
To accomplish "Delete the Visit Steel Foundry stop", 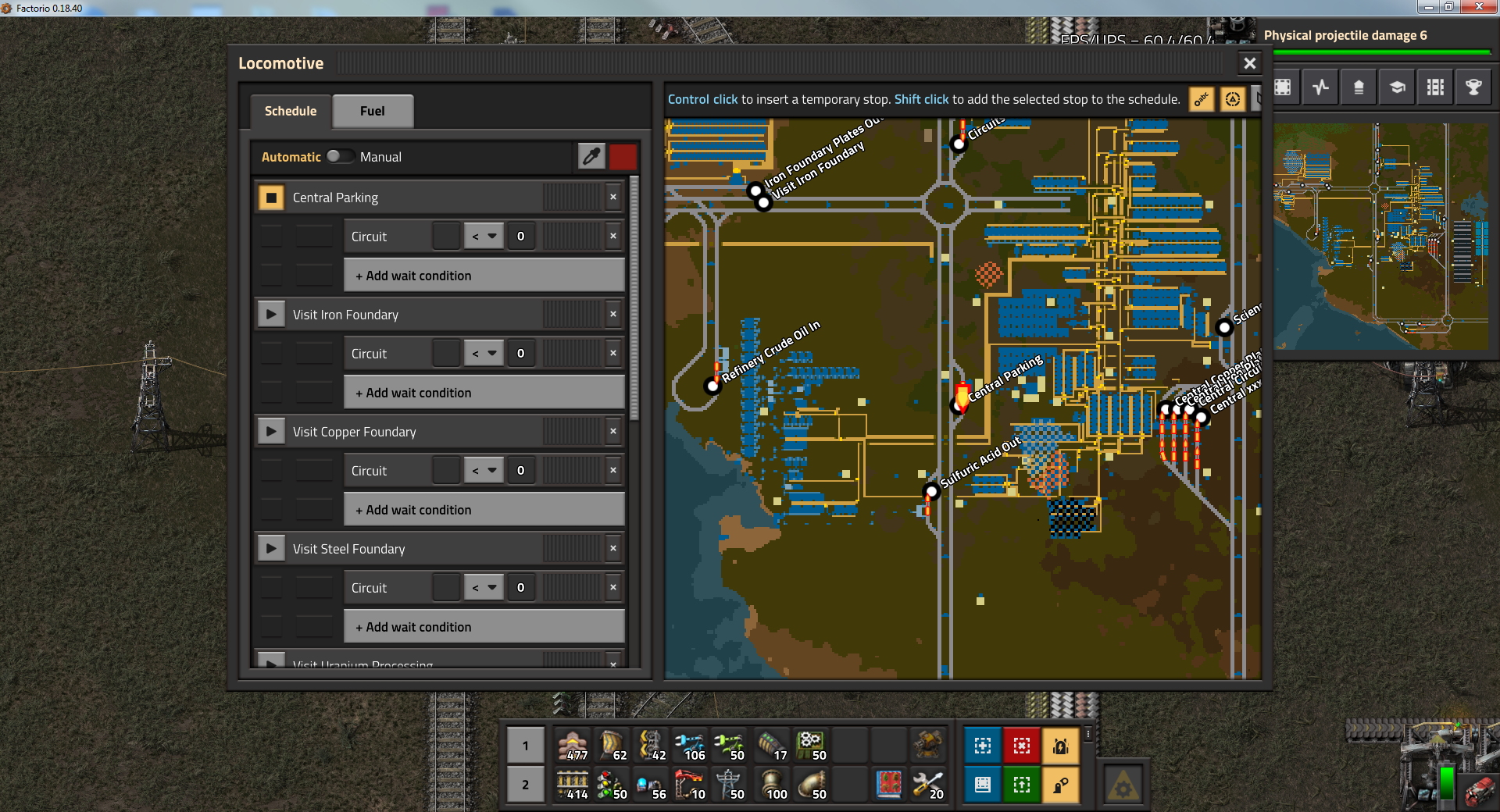I will tap(613, 549).
